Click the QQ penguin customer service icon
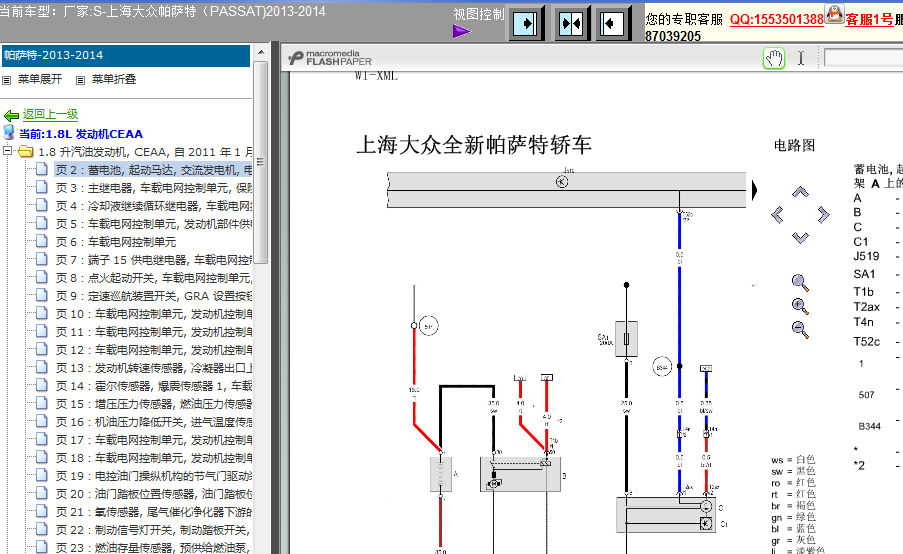 pos(834,14)
